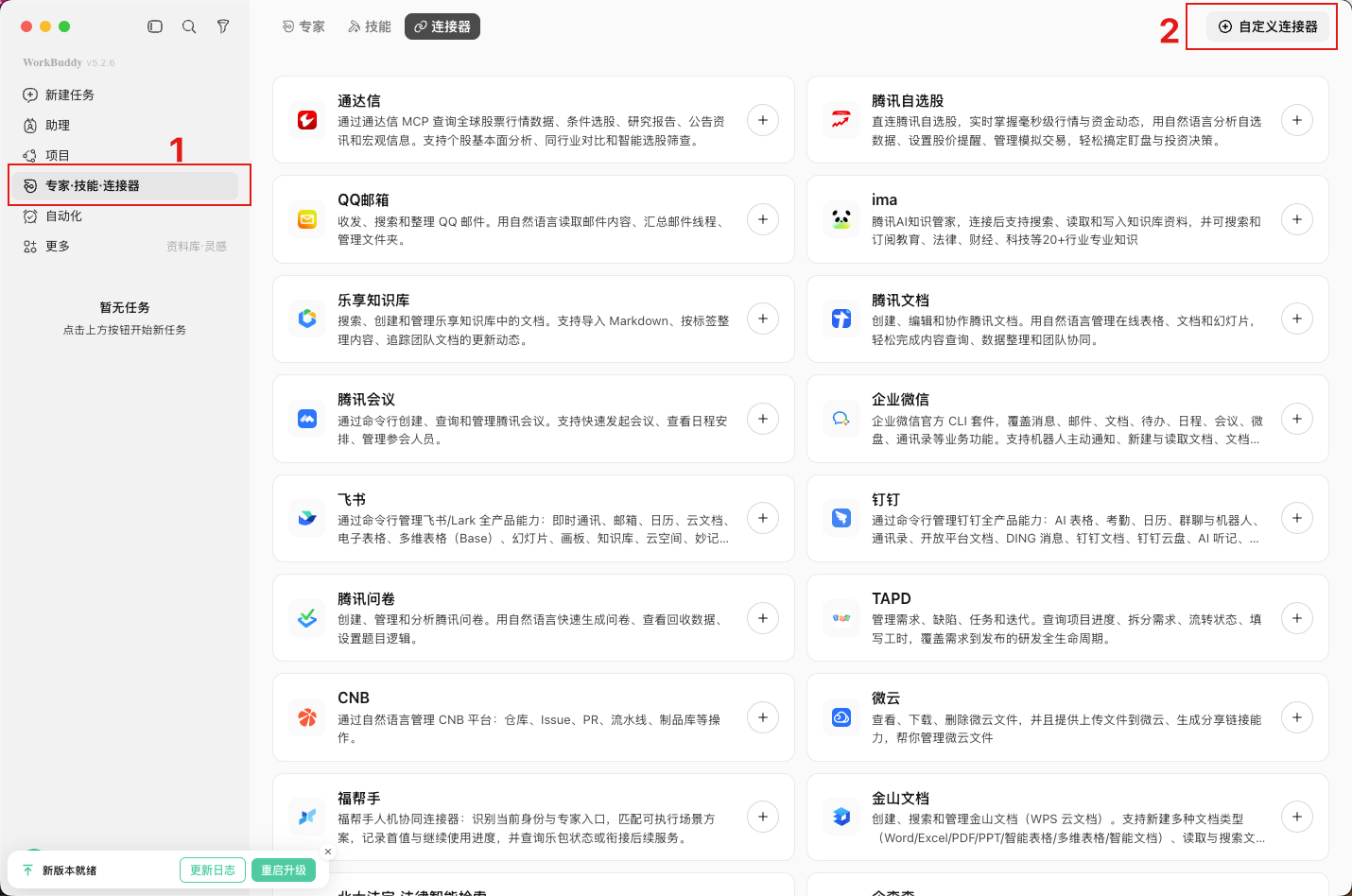The width and height of the screenshot is (1352, 896).
Task: Click the 飞书 app logo
Action: 307,518
